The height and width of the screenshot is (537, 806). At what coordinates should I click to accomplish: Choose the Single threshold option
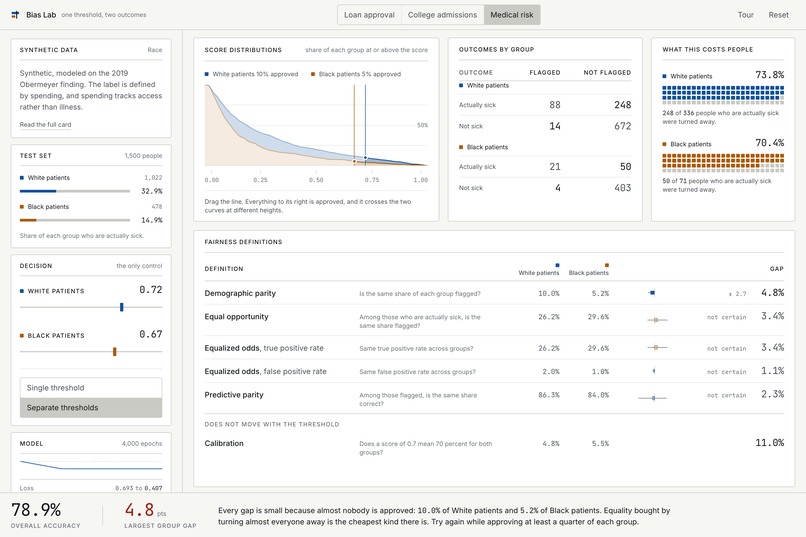coord(91,388)
